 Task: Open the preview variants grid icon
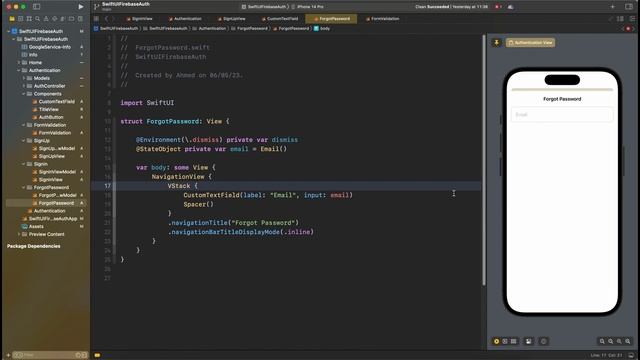(513, 341)
